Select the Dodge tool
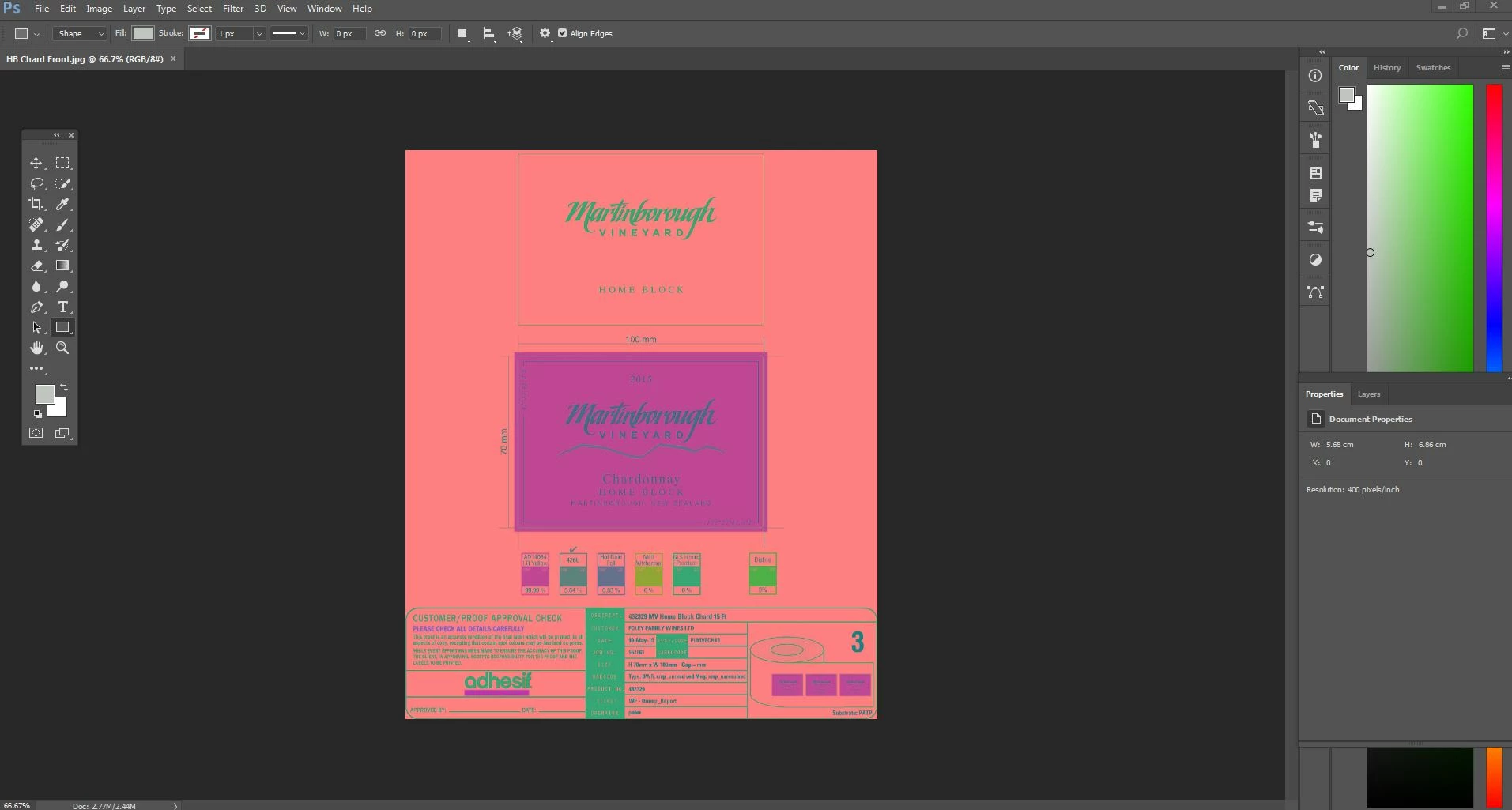 click(62, 286)
